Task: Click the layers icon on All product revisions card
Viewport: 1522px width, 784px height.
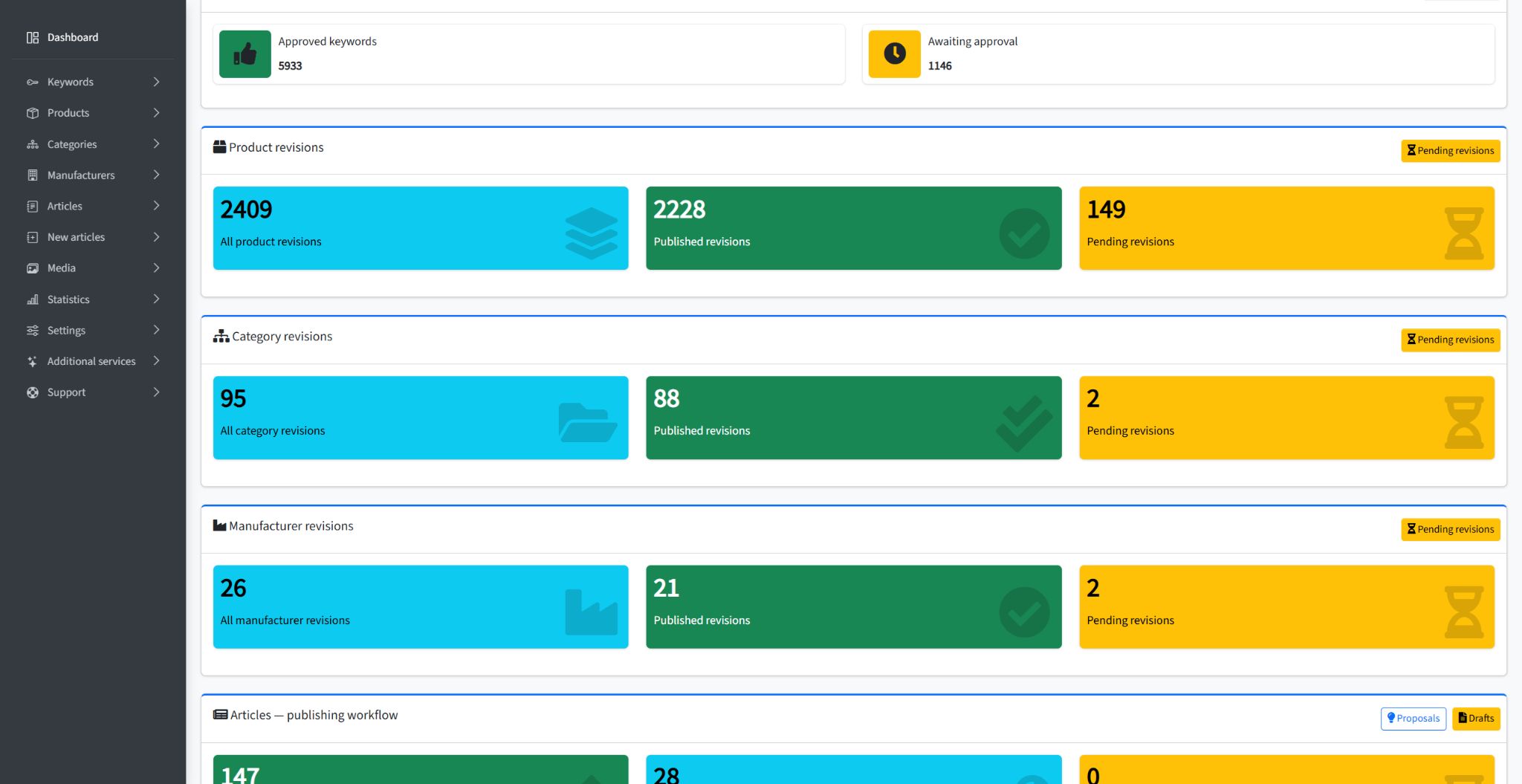Action: (x=592, y=233)
